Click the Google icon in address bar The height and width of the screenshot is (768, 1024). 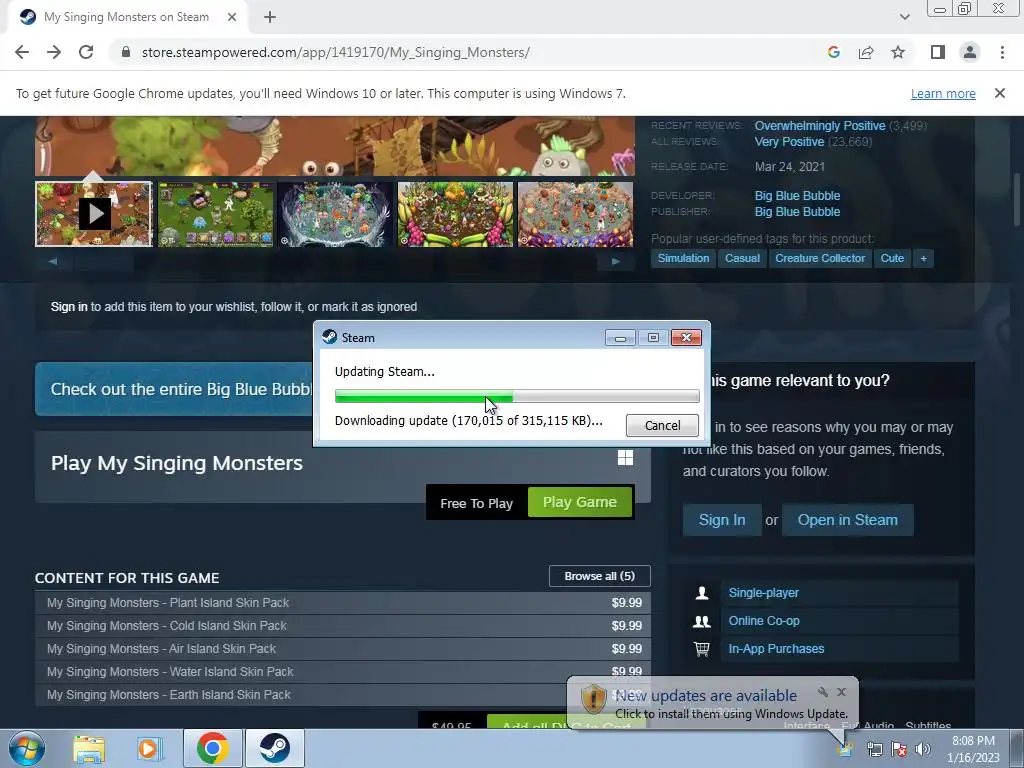coord(833,52)
